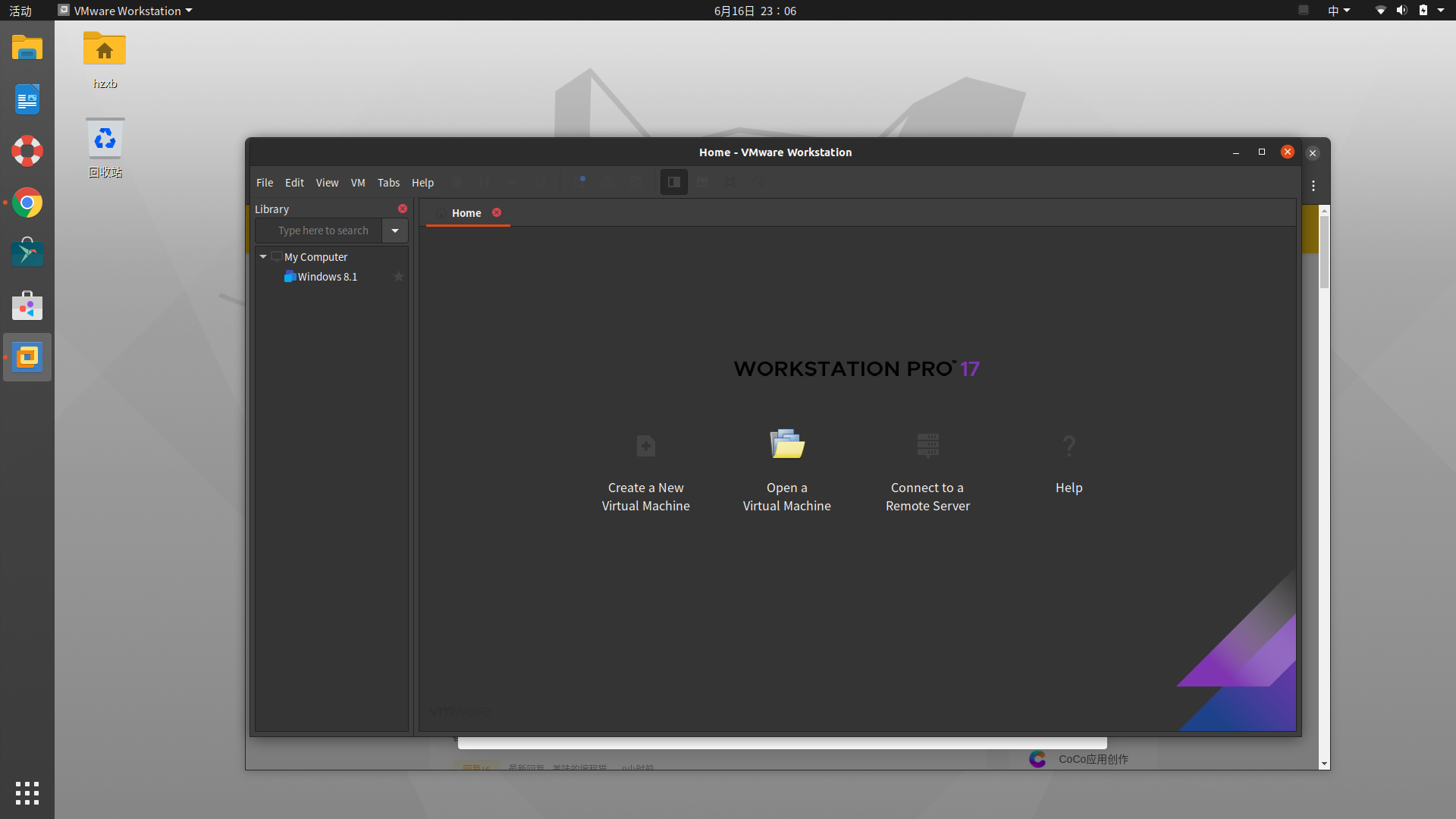Click Create a New Virtual Machine
The image size is (1456, 819).
click(x=646, y=472)
